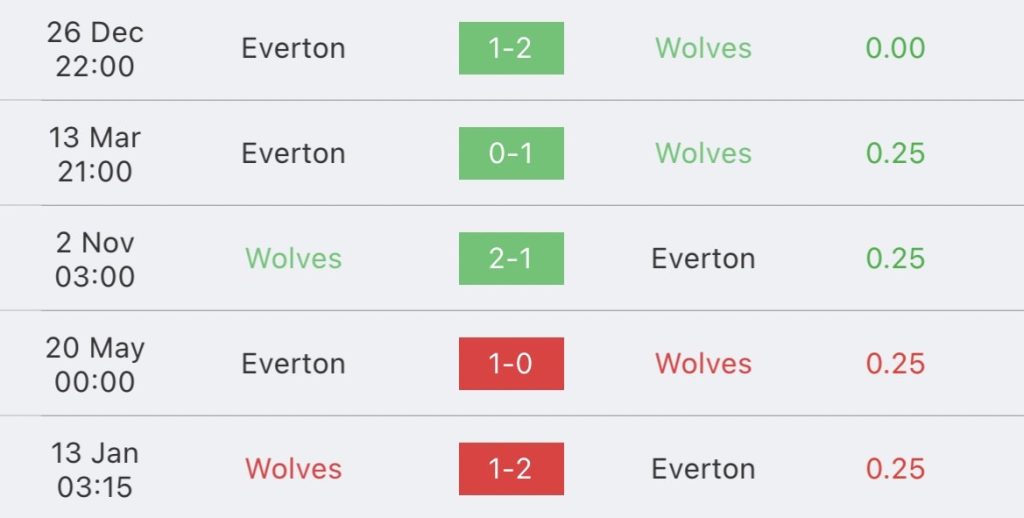The image size is (1024, 518).
Task: Open the red 1-2 score badge
Action: point(511,468)
